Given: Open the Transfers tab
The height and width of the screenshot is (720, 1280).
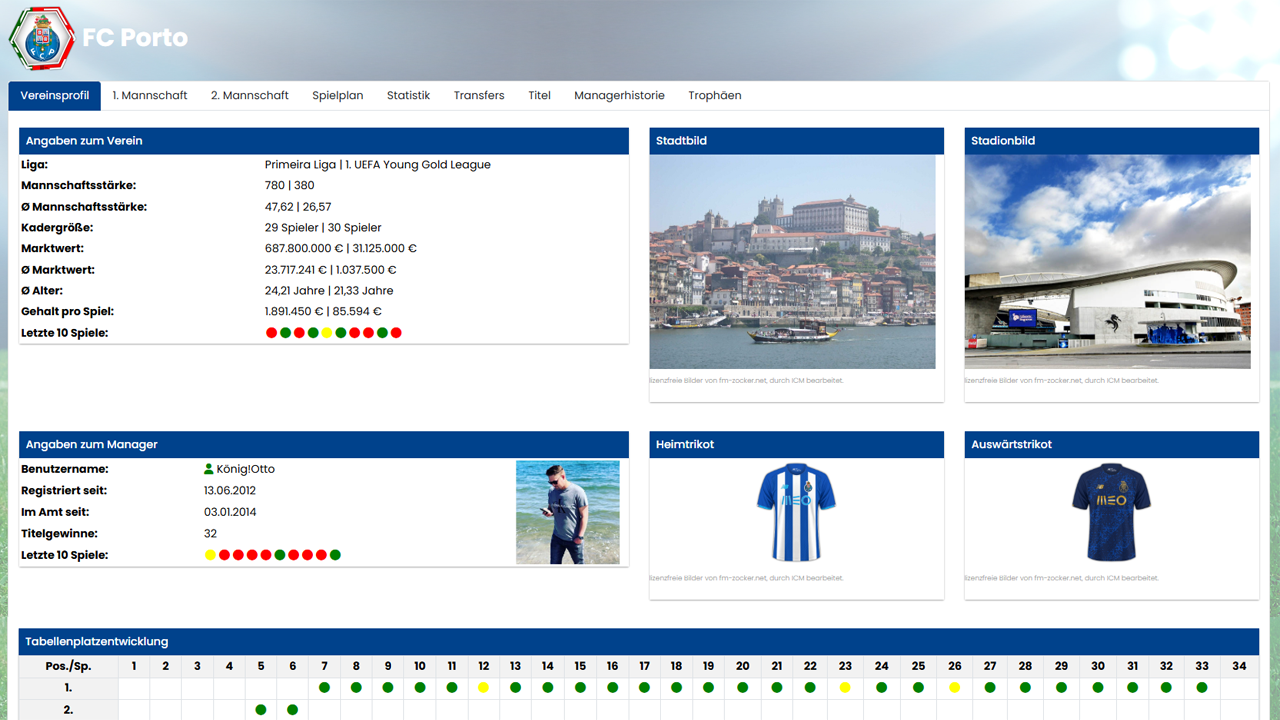Looking at the screenshot, I should (479, 96).
